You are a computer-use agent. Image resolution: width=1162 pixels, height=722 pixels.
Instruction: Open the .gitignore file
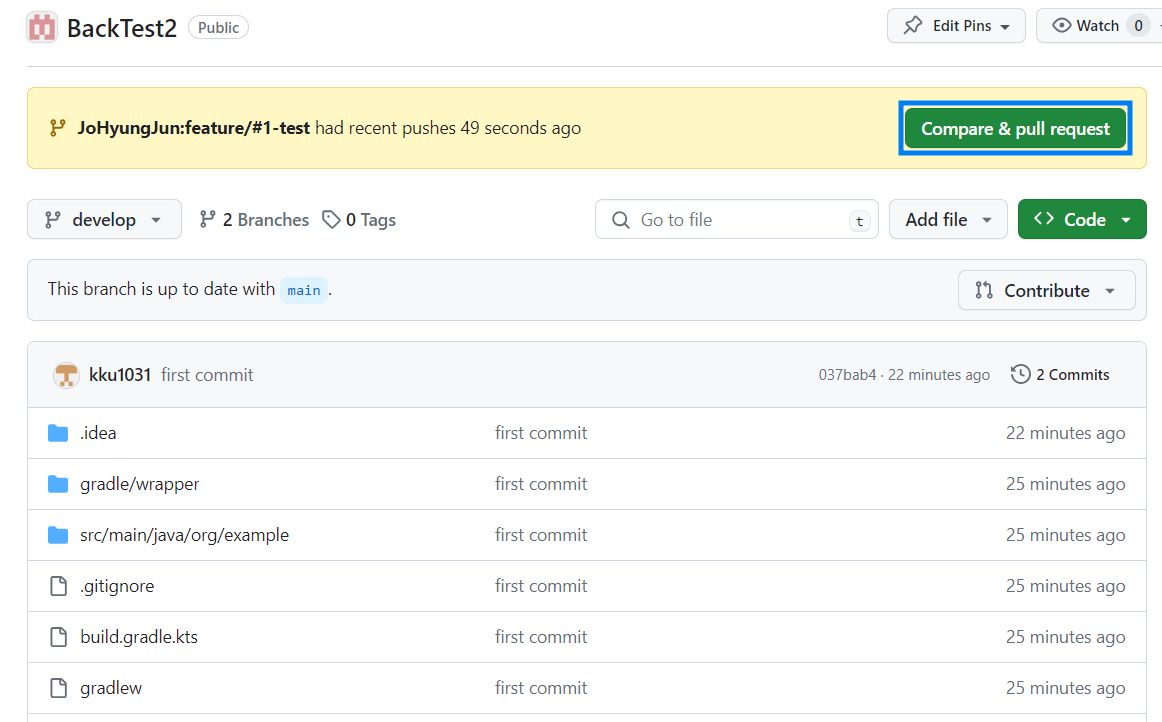(117, 586)
